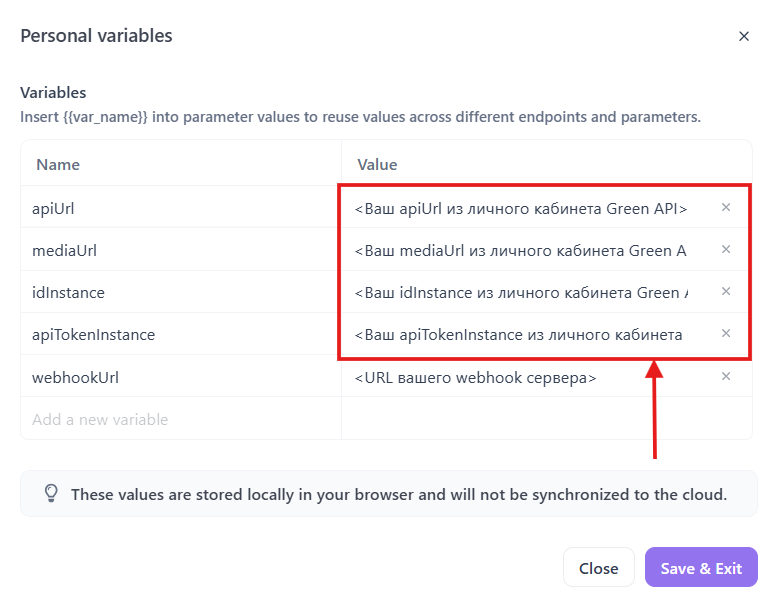Edit the idInstance value field
Screen dimensions: 777x608
520,293
